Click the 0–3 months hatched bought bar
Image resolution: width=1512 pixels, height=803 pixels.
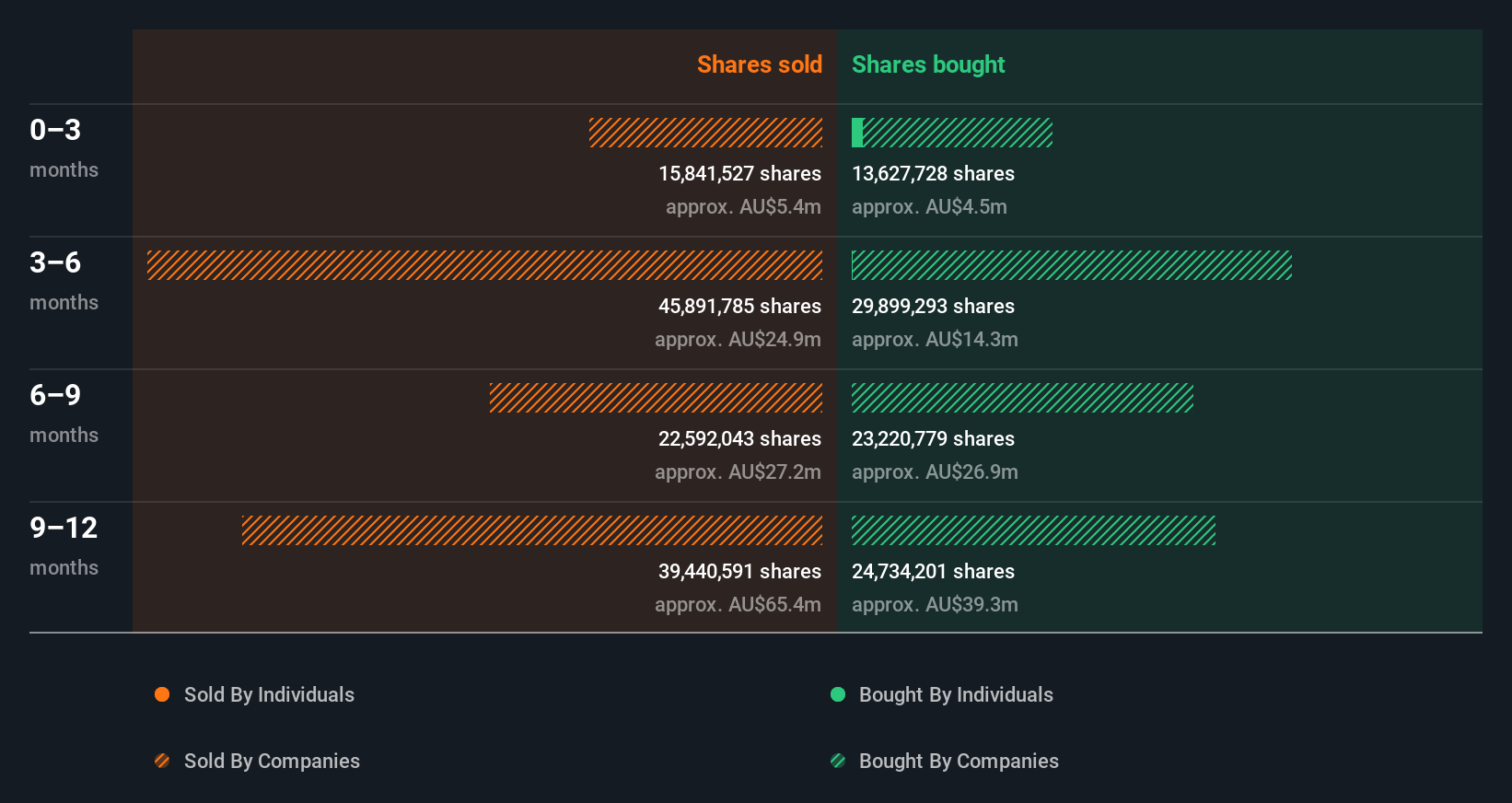point(958,133)
